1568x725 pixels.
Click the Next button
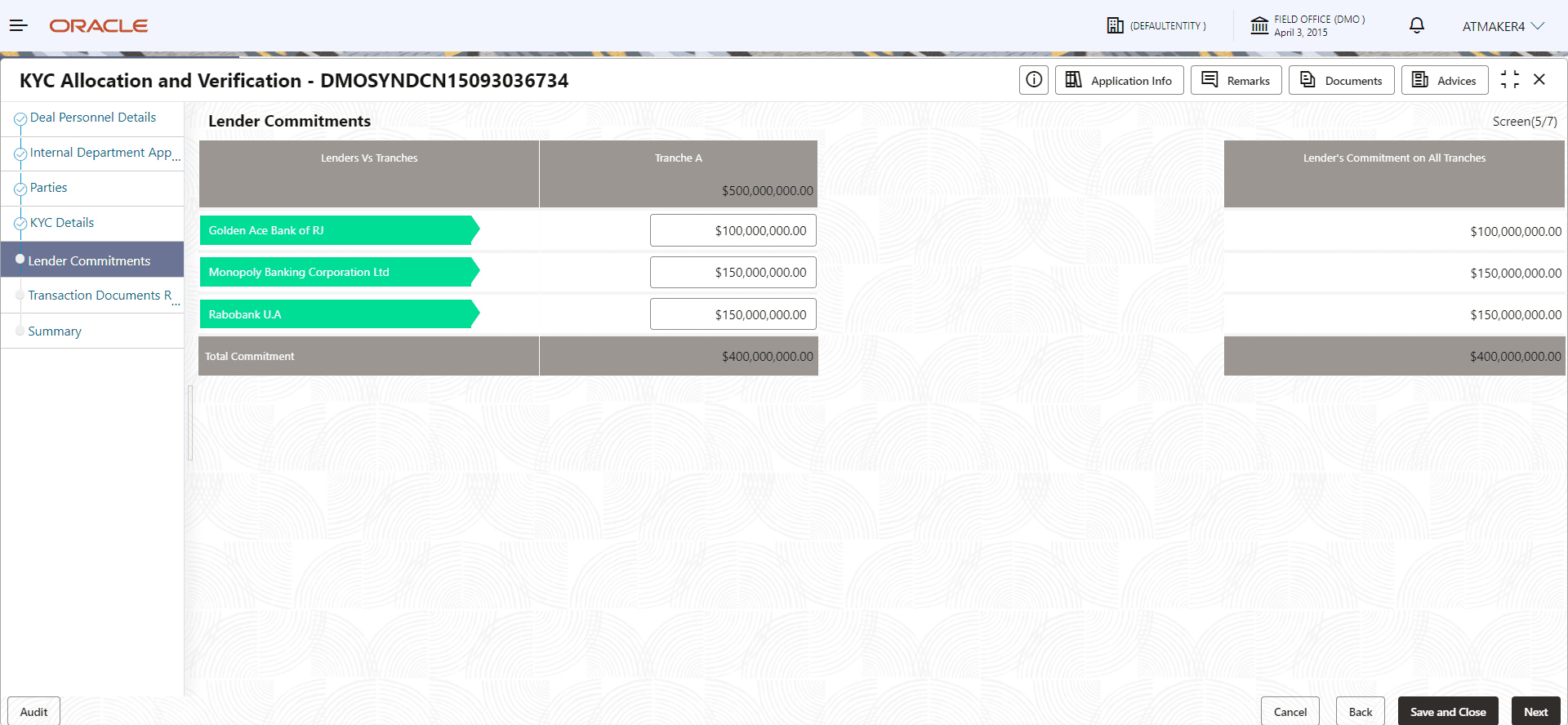tap(1536, 711)
